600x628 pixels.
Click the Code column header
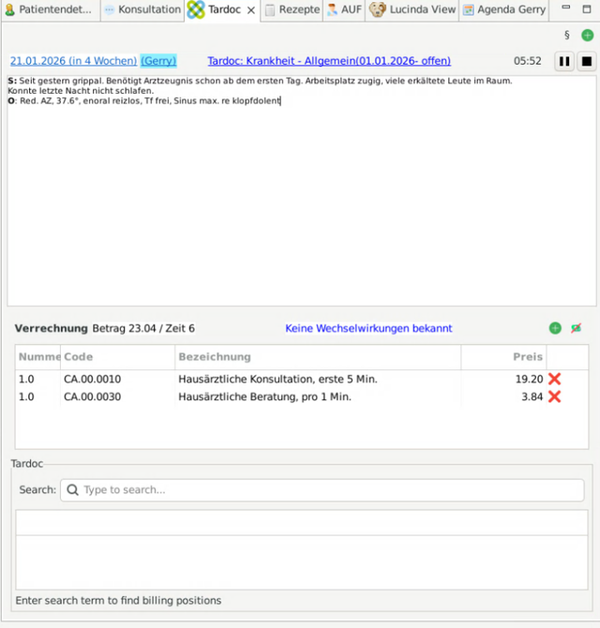[x=118, y=357]
